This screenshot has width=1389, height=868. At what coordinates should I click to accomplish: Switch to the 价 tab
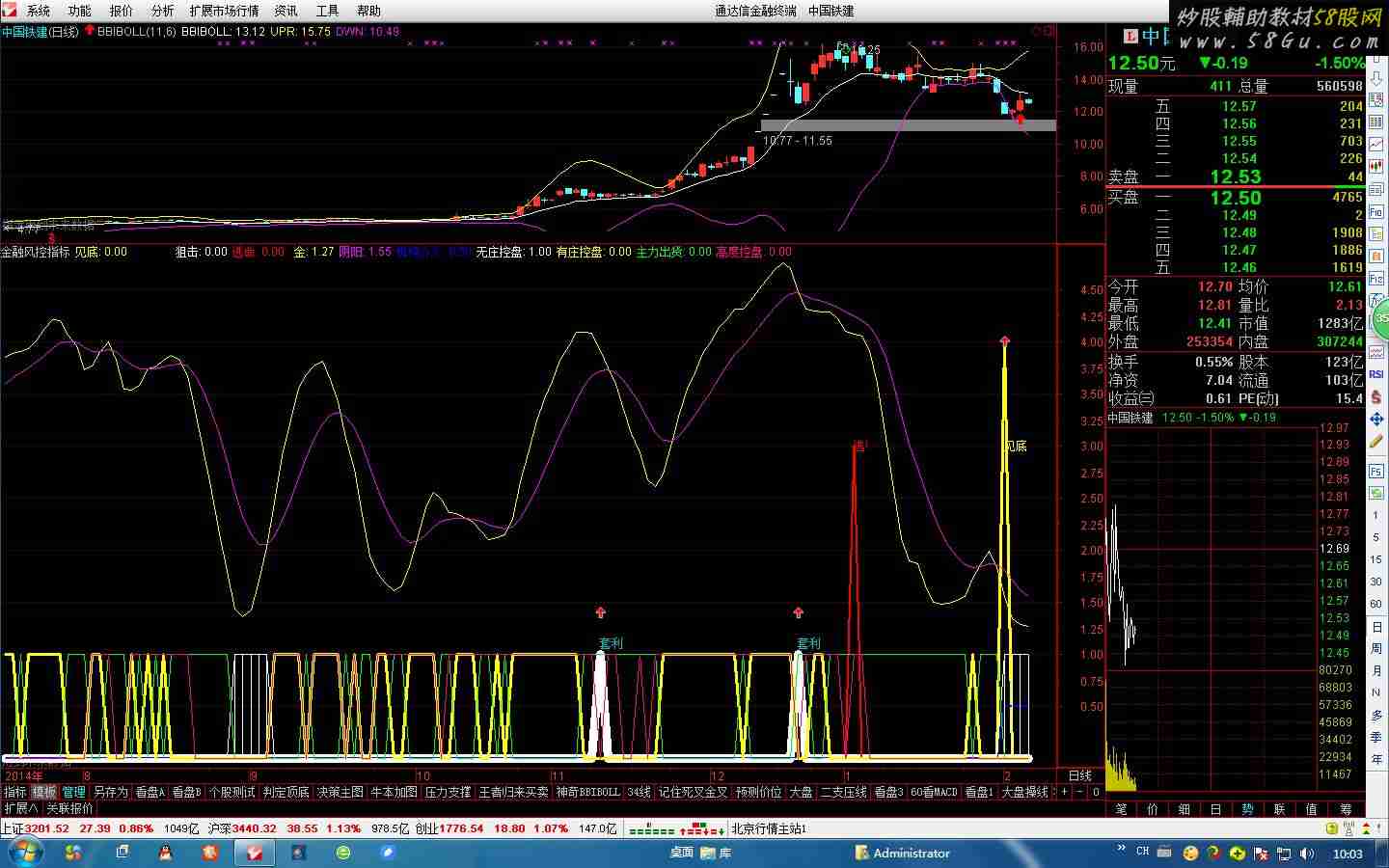tap(1153, 809)
